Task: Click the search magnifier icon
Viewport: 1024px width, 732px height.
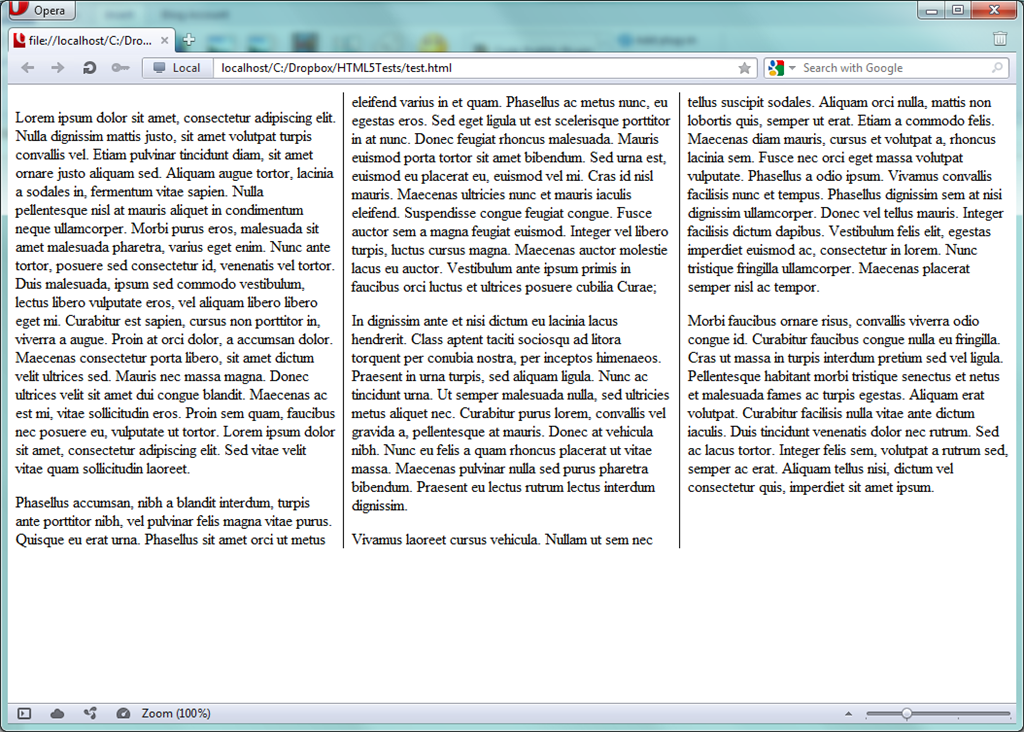Action: [x=997, y=68]
